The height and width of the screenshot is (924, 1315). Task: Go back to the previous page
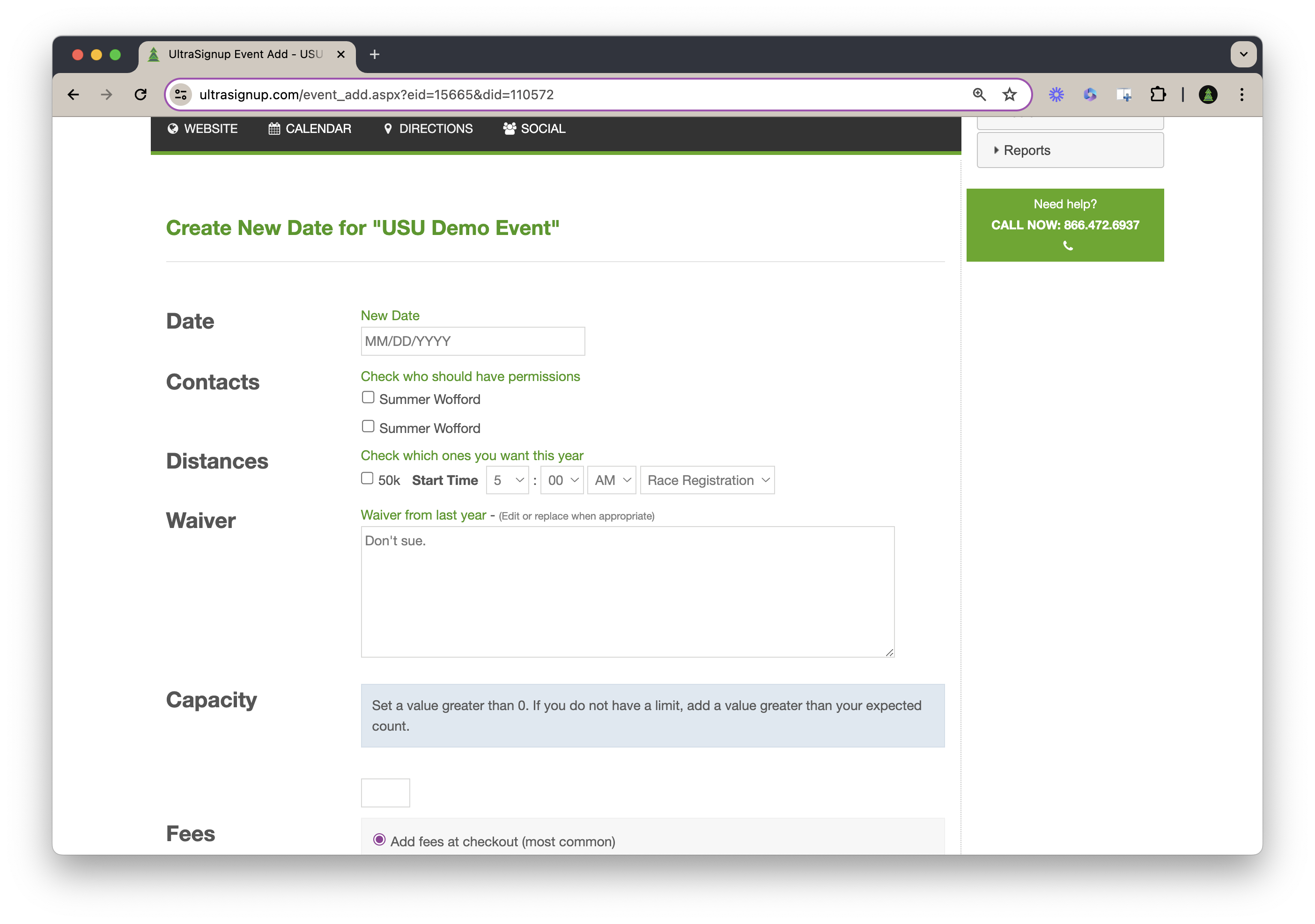click(x=74, y=95)
